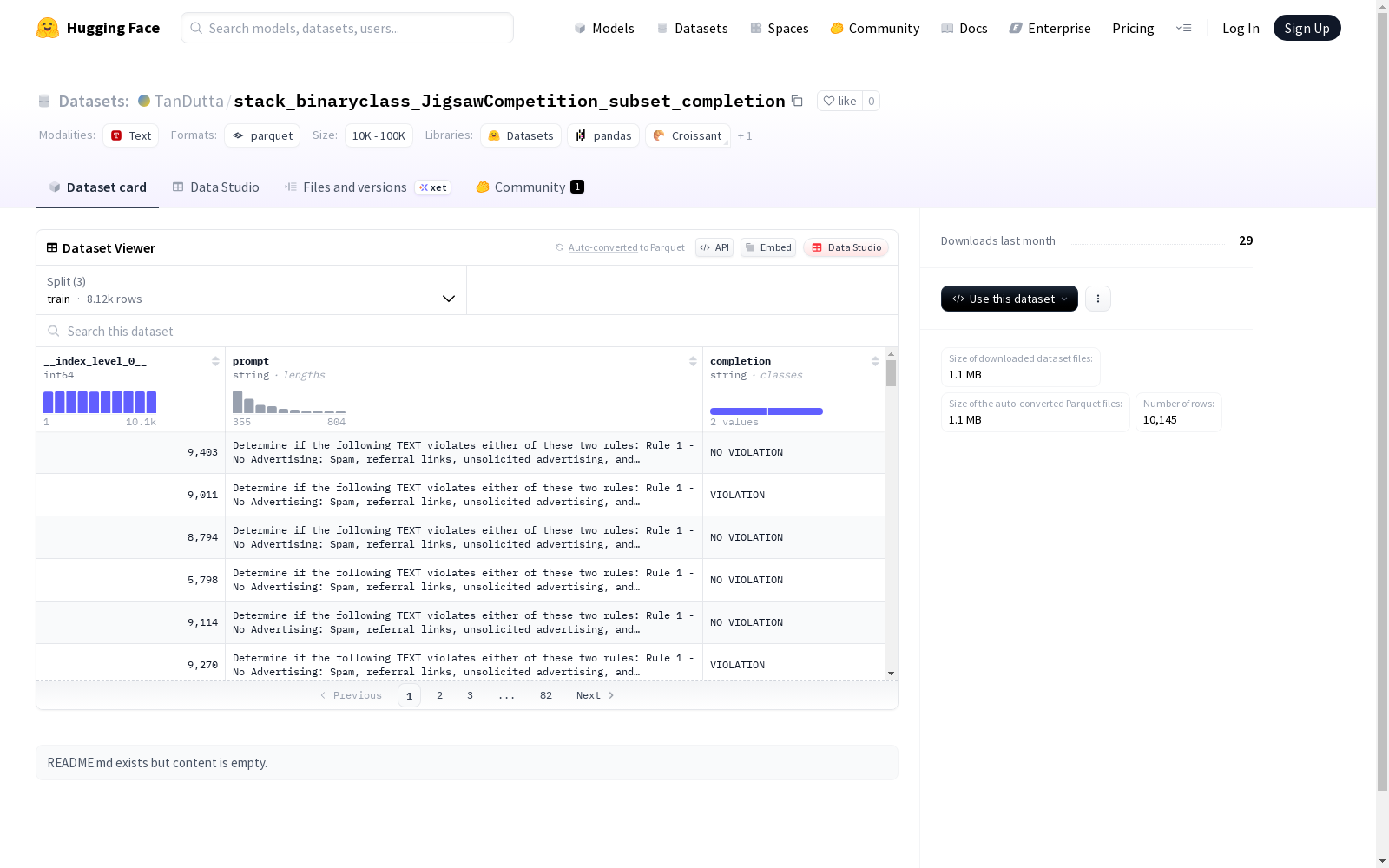
Task: Open Models in the top navigation
Action: click(x=604, y=28)
